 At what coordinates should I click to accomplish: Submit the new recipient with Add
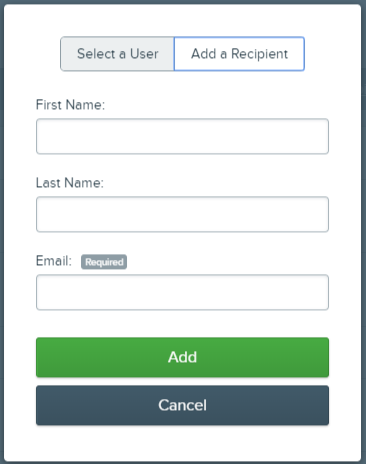click(x=182, y=357)
